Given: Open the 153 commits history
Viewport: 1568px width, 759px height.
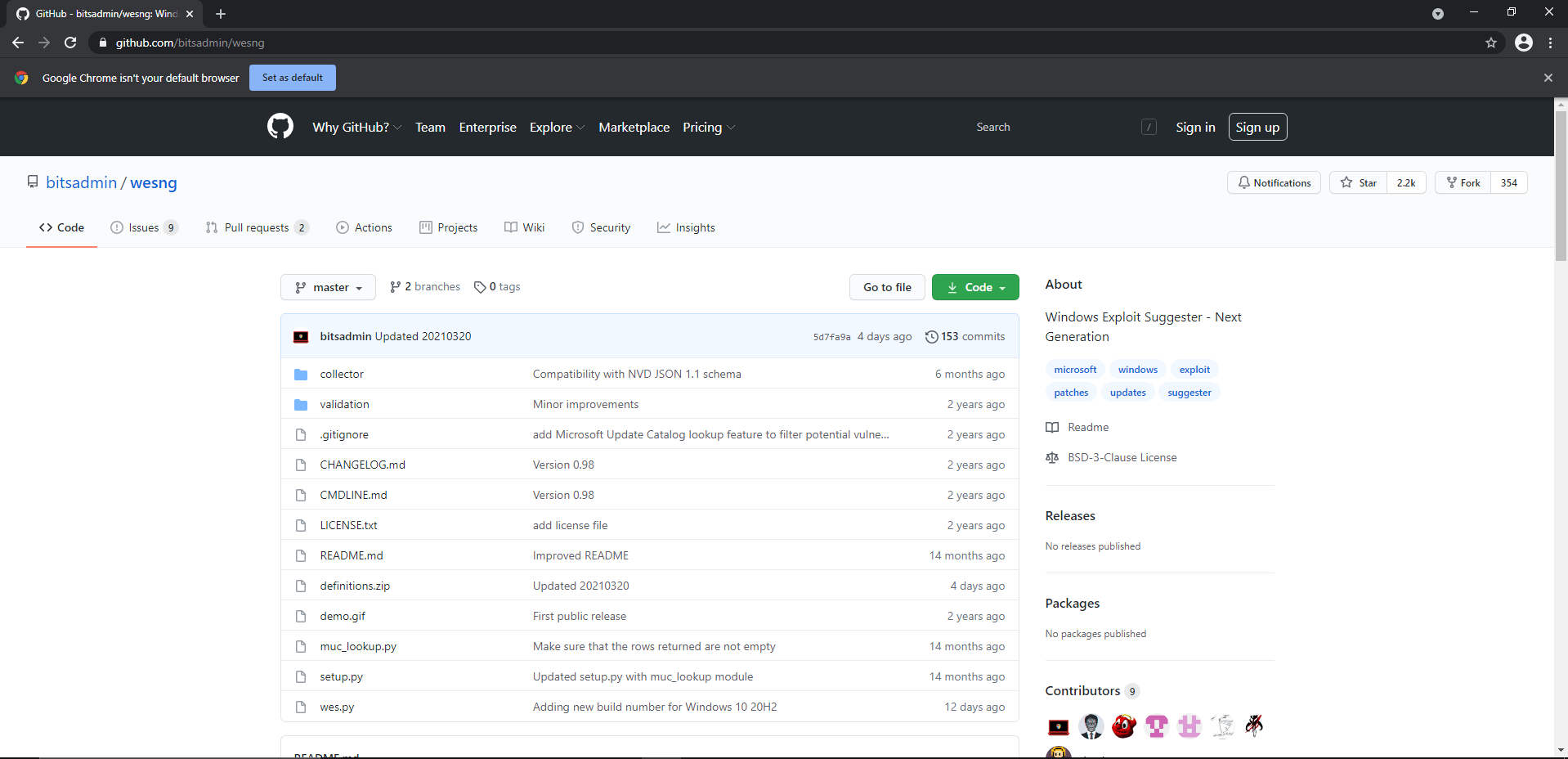Looking at the screenshot, I should 965,337.
